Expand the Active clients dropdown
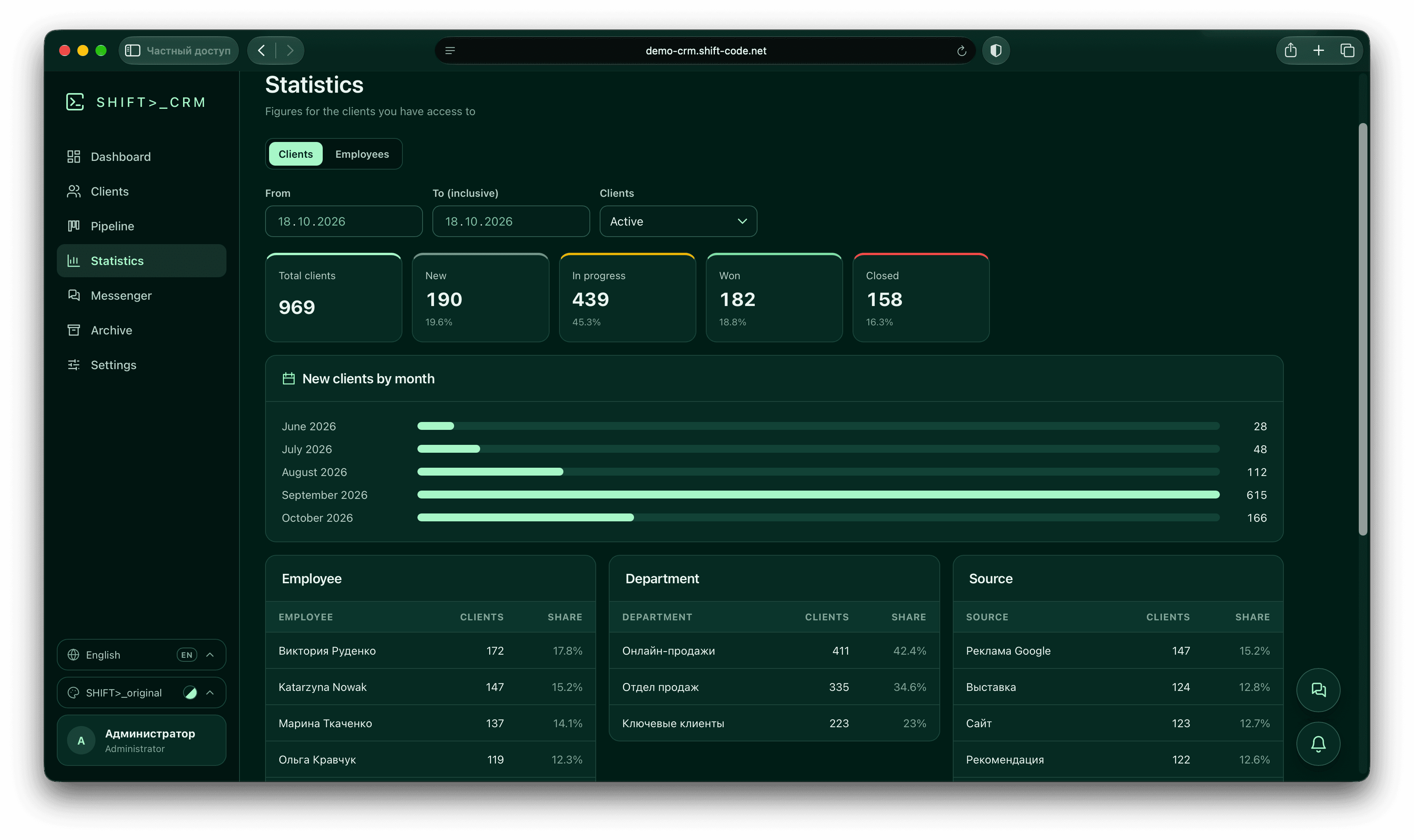This screenshot has width=1414, height=840. [x=678, y=221]
